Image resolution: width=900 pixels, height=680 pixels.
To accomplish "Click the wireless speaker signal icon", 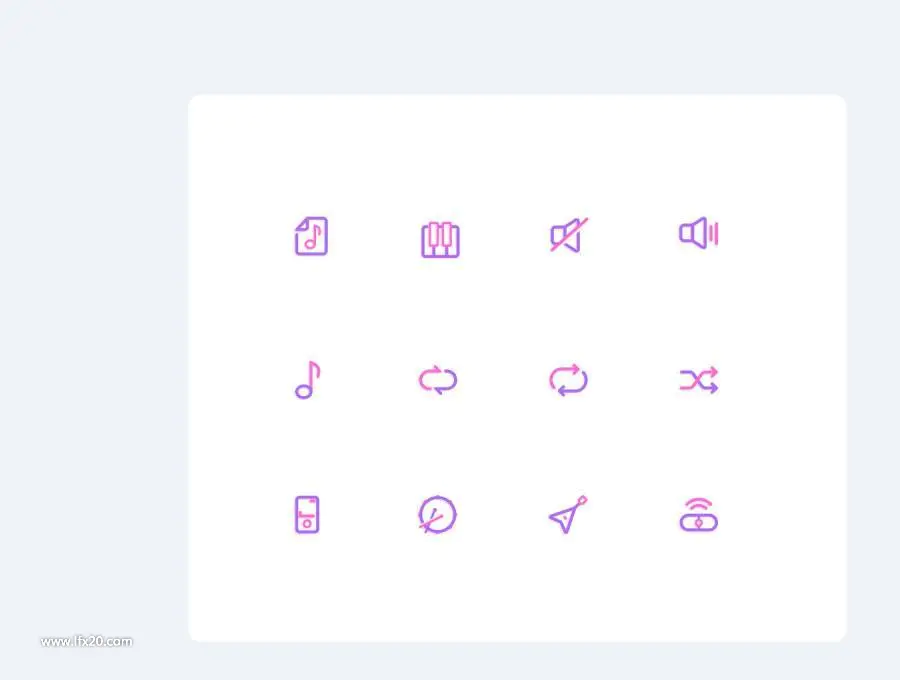I will point(699,515).
